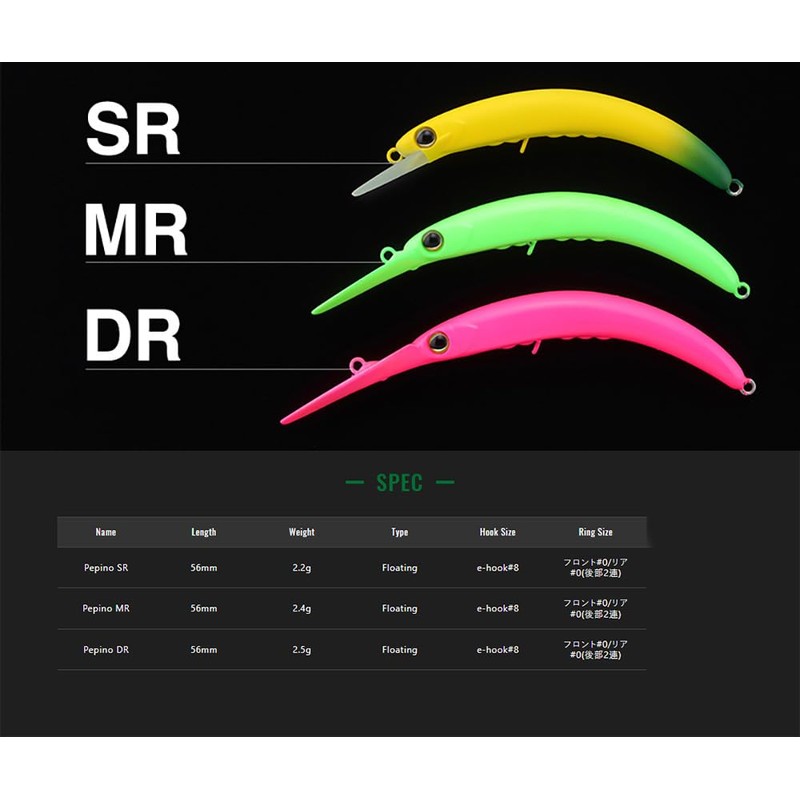The image size is (800, 800).
Task: Select the Pepino DR row name
Action: point(106,650)
